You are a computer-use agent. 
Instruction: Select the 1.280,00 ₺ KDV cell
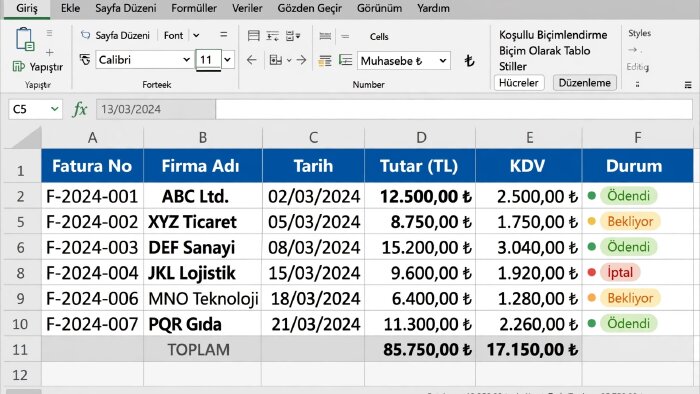point(529,298)
